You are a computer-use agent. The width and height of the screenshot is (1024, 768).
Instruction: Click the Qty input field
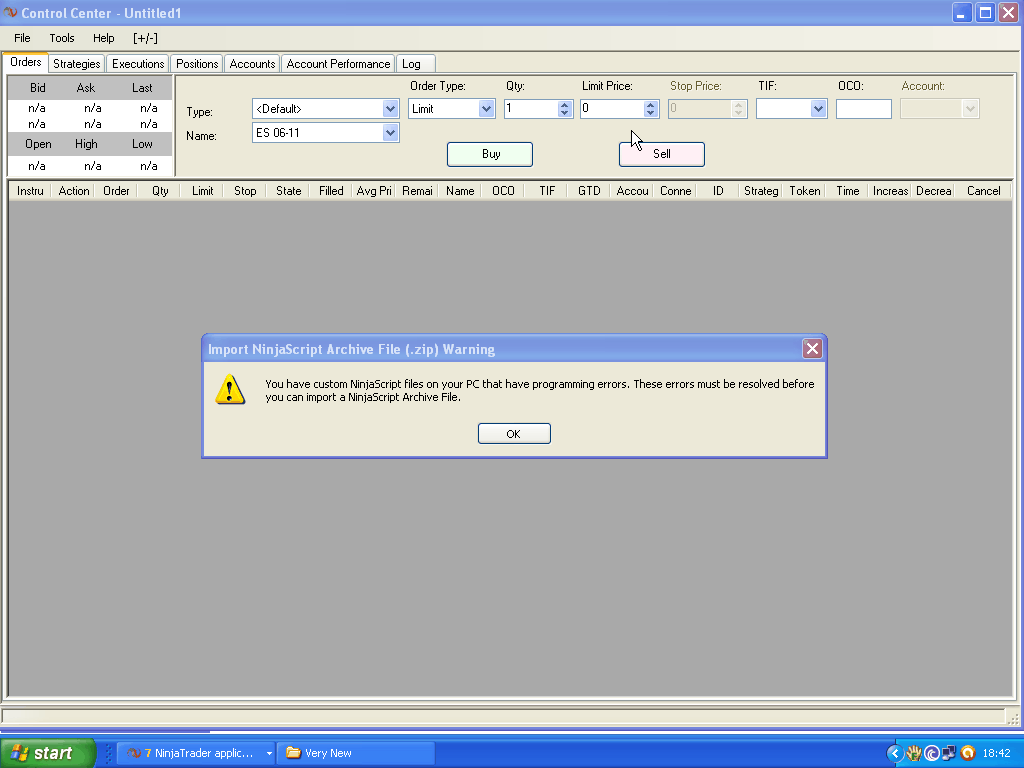click(531, 108)
